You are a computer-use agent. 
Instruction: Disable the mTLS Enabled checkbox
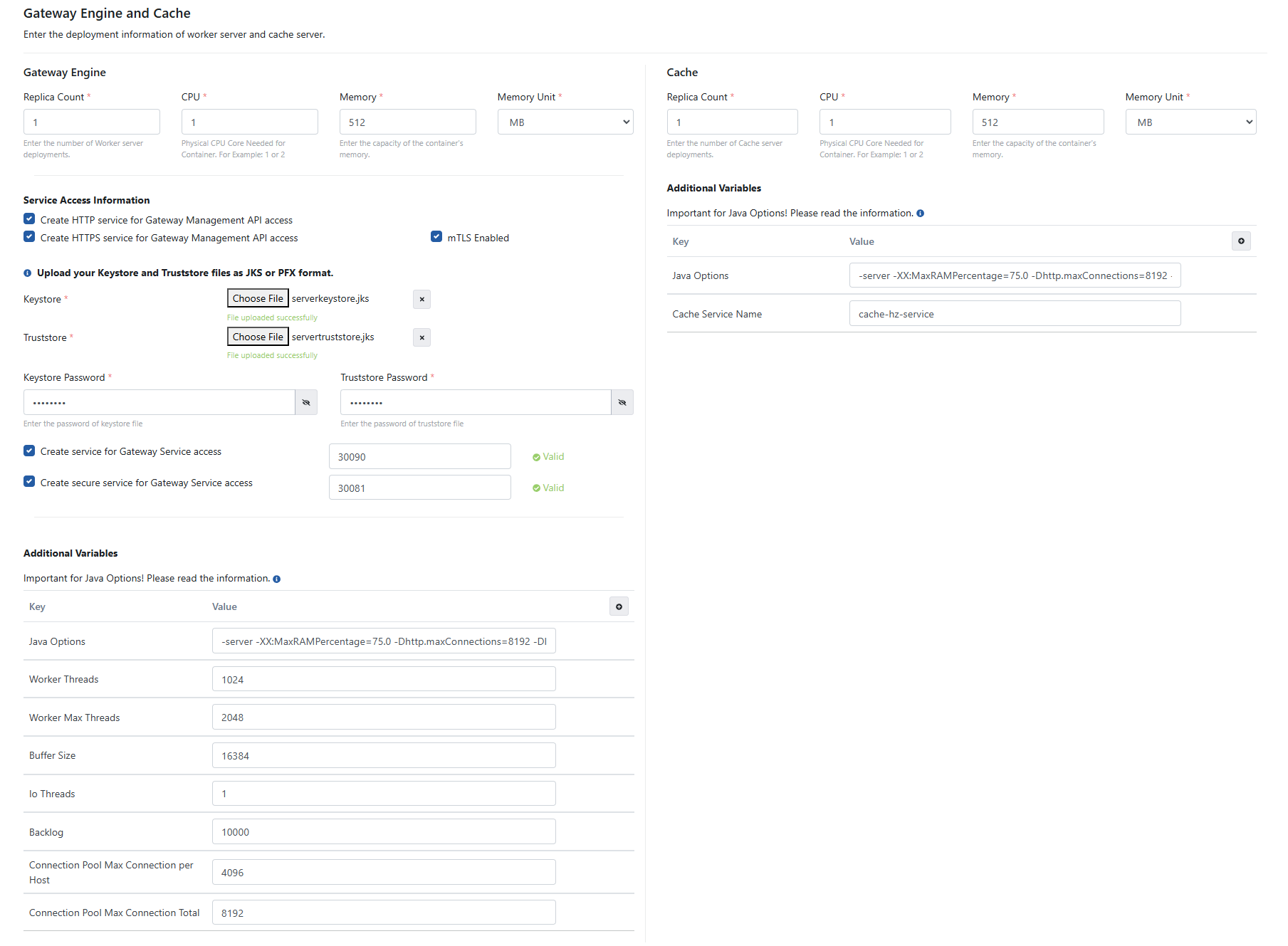coord(436,237)
